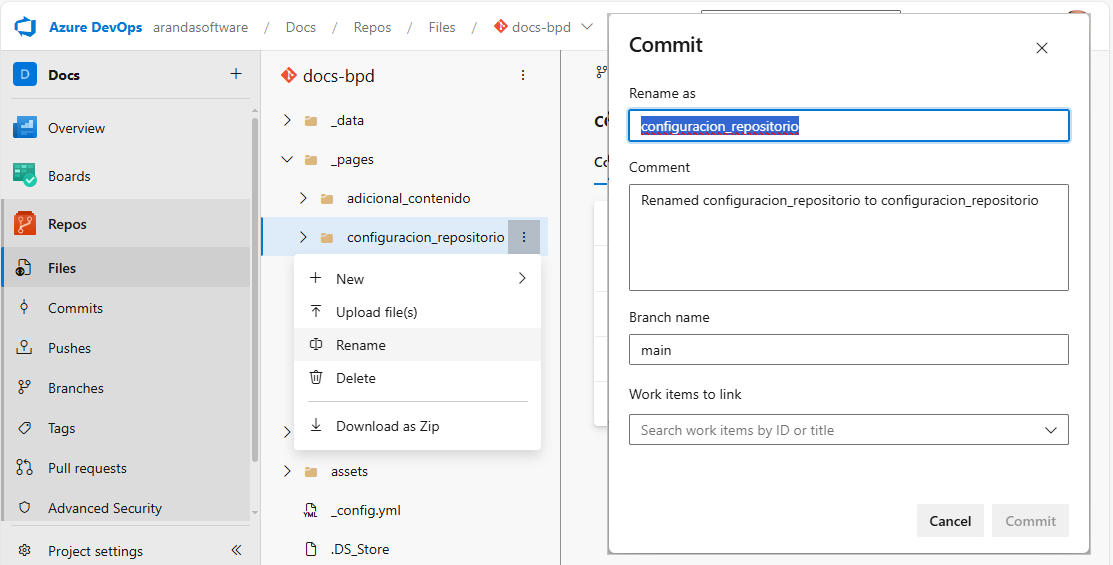The image size is (1113, 565).
Task: Open the Pushes page
Action: coord(69,348)
